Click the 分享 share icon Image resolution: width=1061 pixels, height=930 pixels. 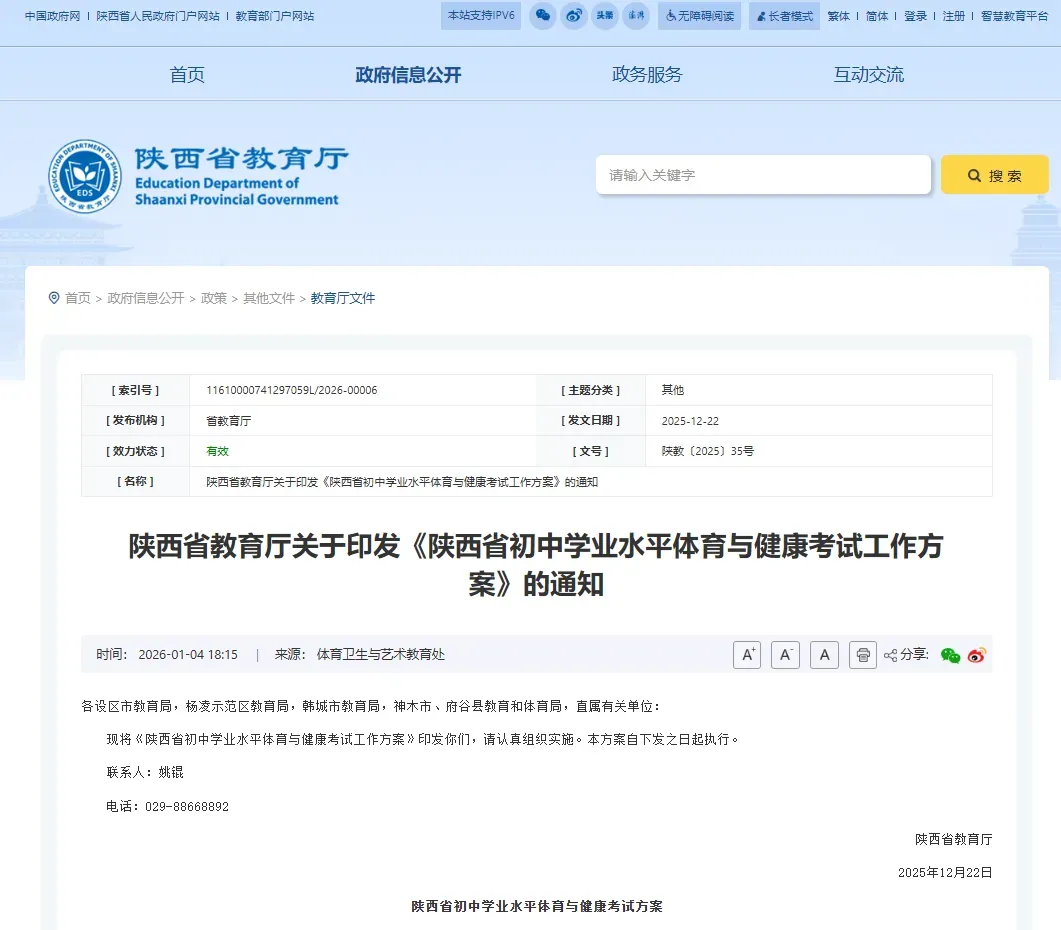(x=890, y=655)
